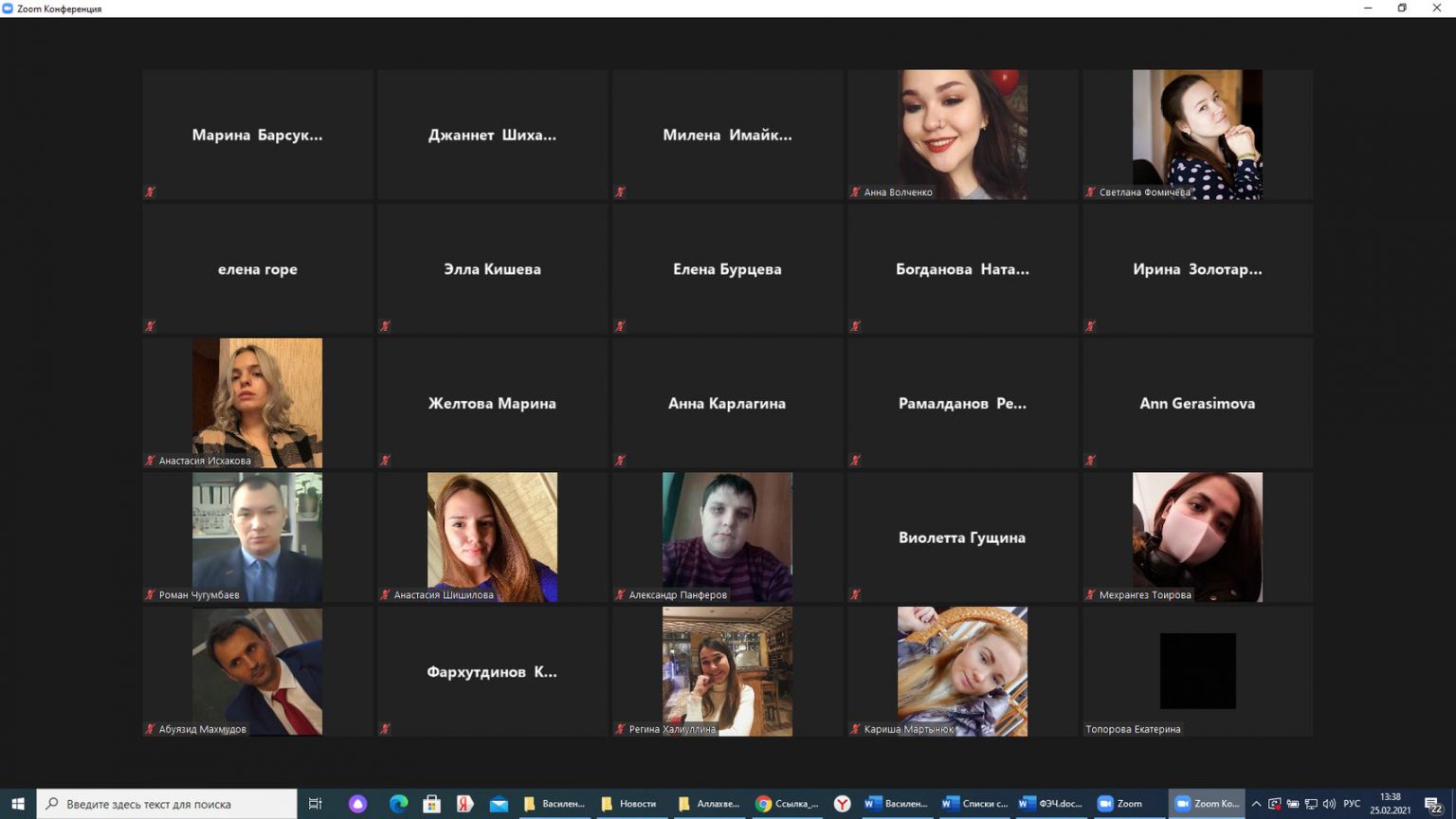Switch to the Новости folder window
1456x819 pixels.
click(x=629, y=804)
